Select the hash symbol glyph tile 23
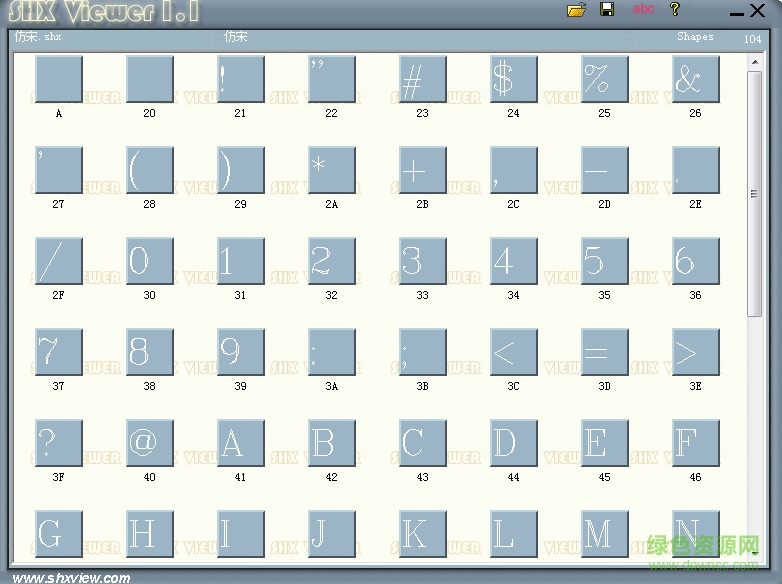The width and height of the screenshot is (782, 584). [423, 79]
